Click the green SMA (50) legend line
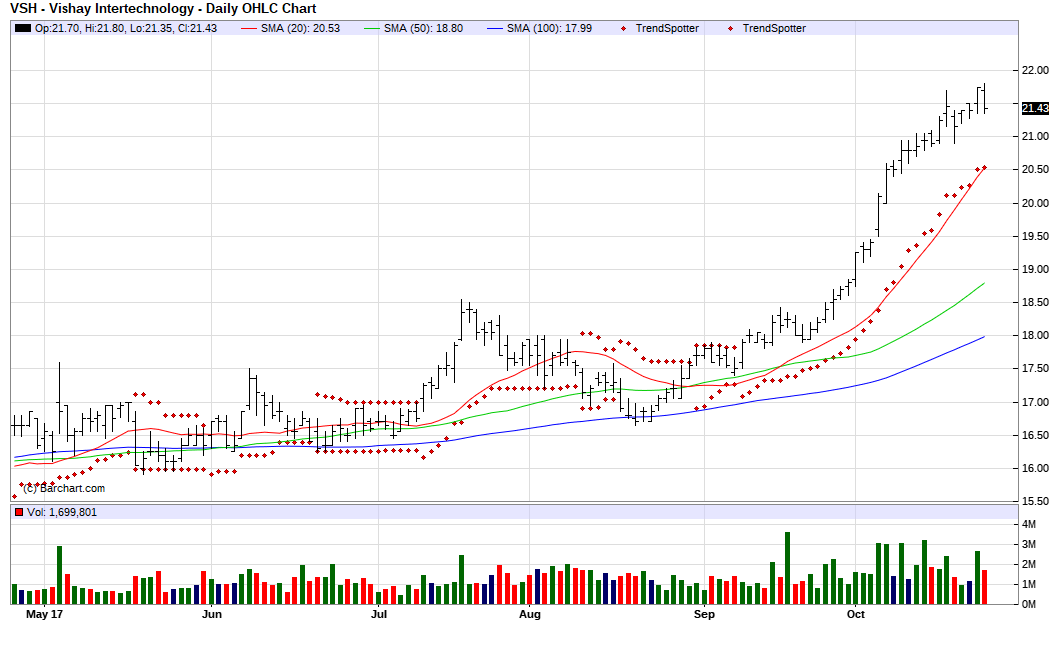Screen dimensions: 1060x645 pos(372,28)
